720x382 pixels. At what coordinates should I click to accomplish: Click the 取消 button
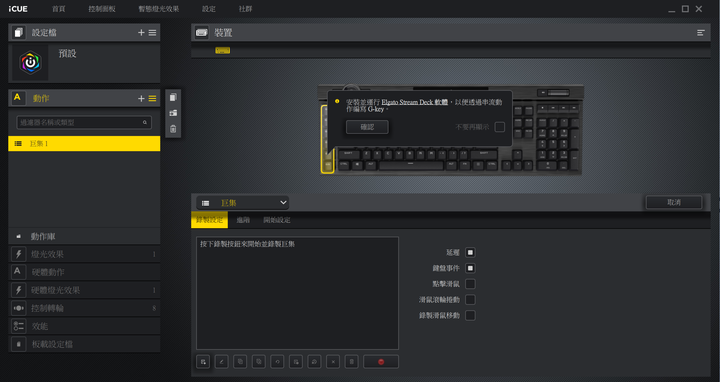click(x=674, y=202)
